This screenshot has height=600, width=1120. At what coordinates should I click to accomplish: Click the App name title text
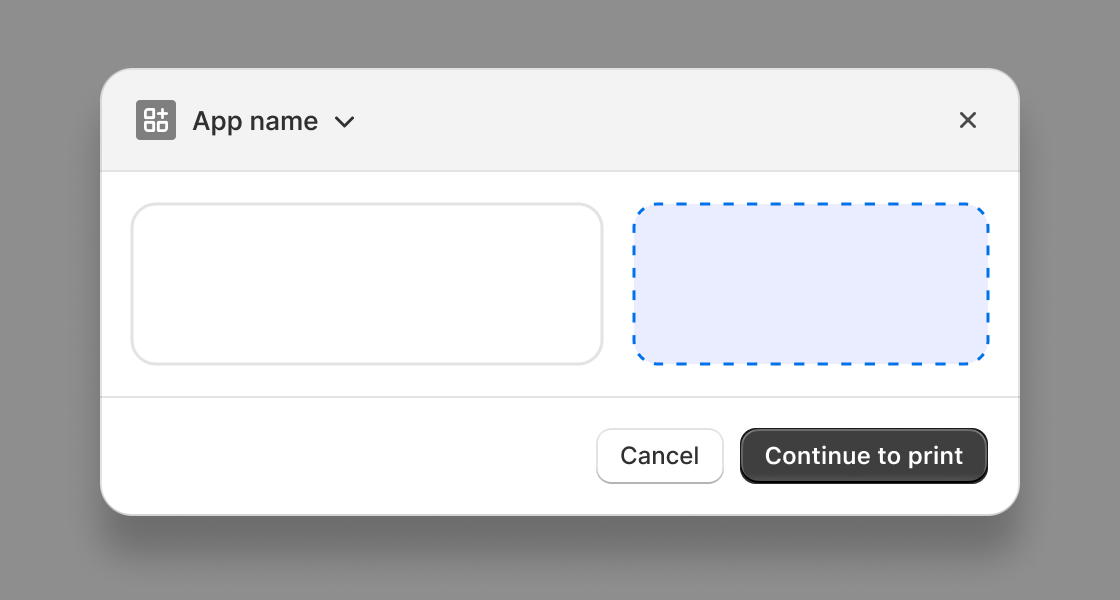[255, 121]
